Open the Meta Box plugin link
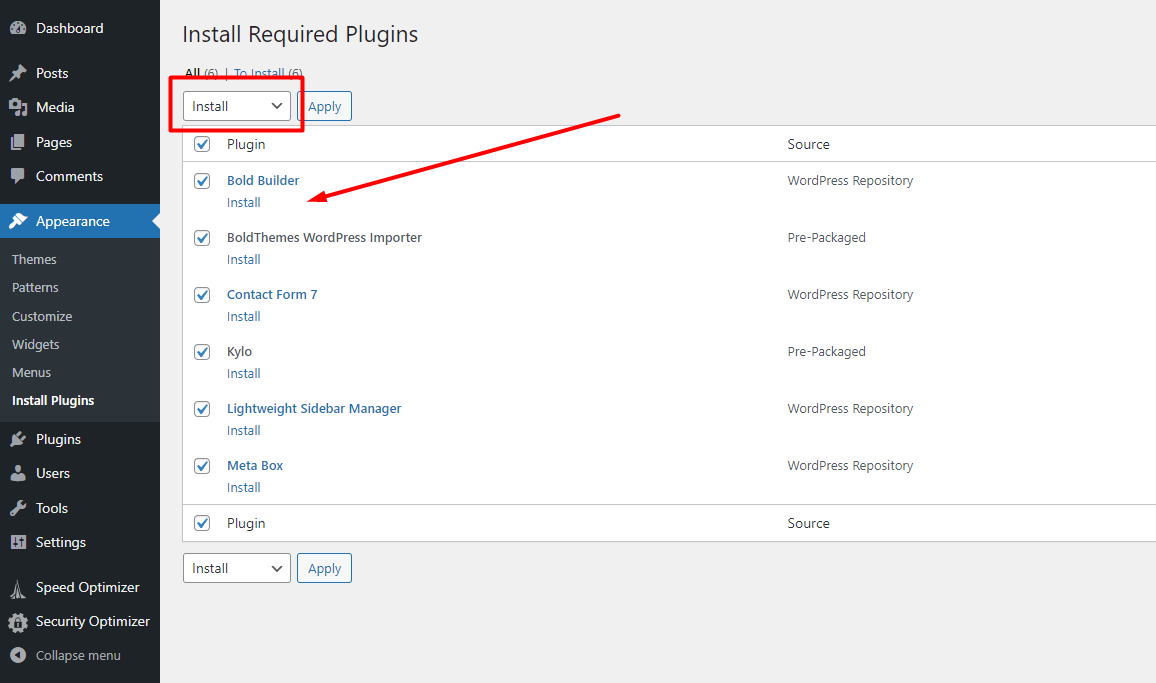1156x683 pixels. point(255,465)
